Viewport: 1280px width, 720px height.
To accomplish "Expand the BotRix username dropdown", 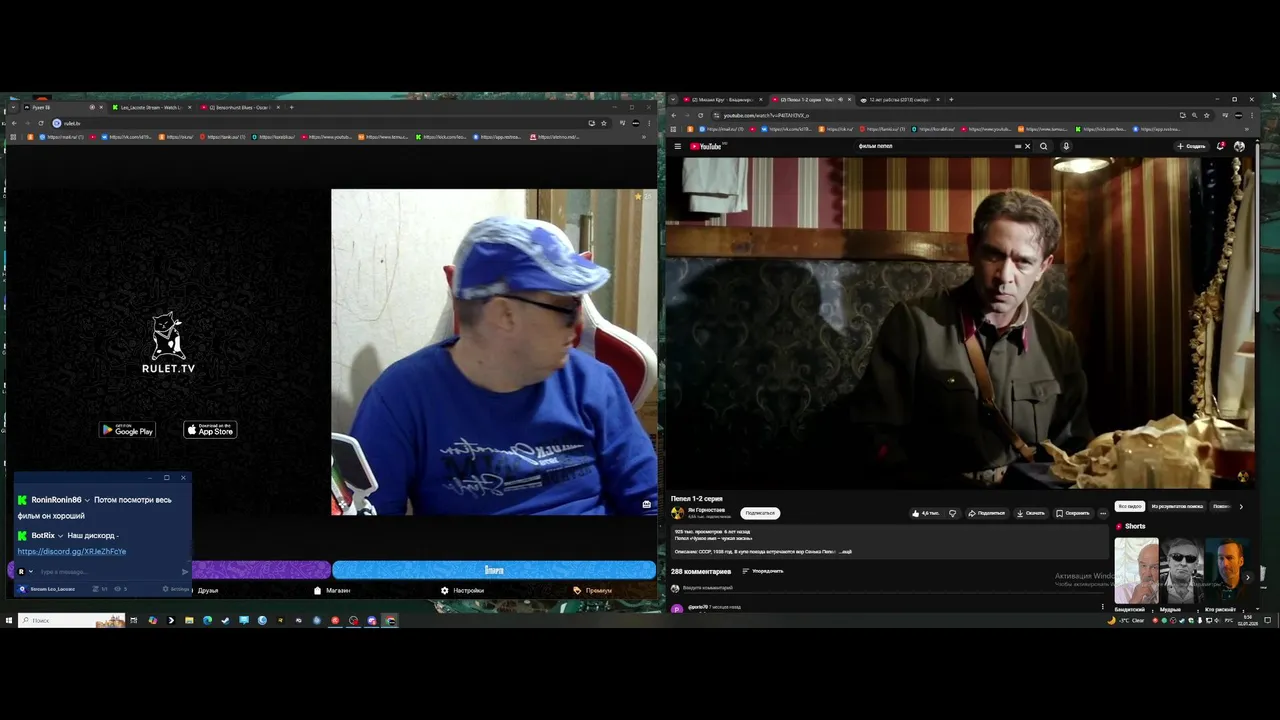I will (60, 536).
